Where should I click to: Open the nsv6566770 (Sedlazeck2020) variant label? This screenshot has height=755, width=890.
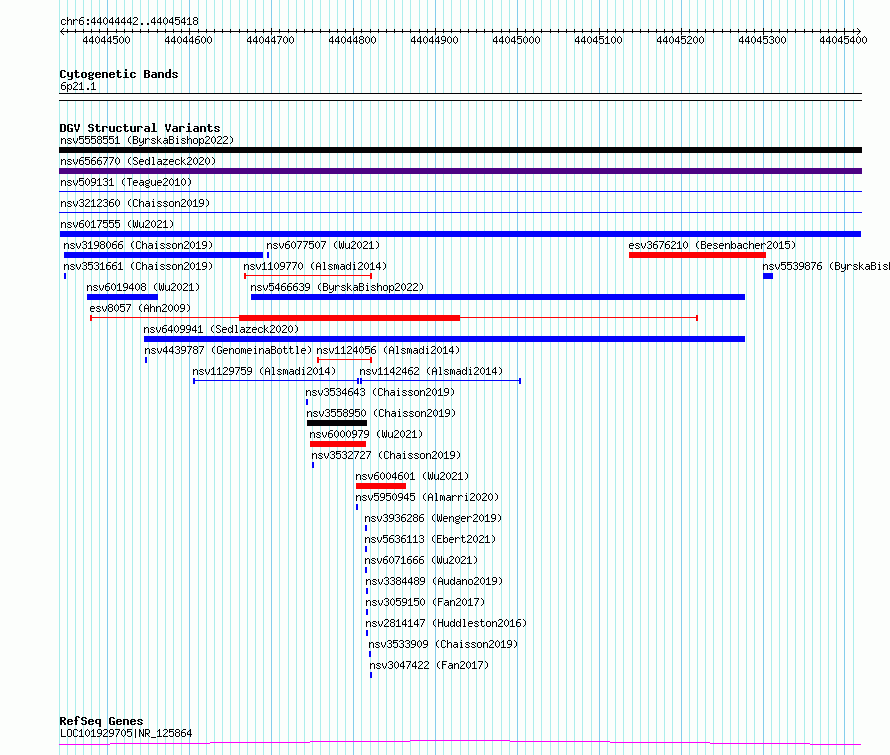click(x=138, y=161)
